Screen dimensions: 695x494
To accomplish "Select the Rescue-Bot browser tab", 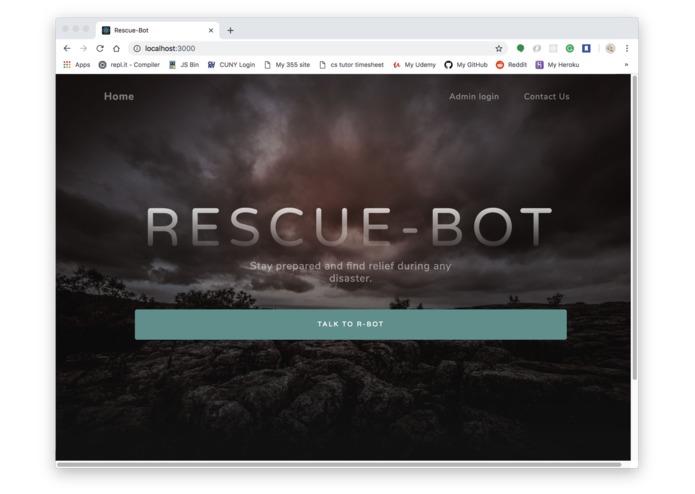I will (157, 30).
